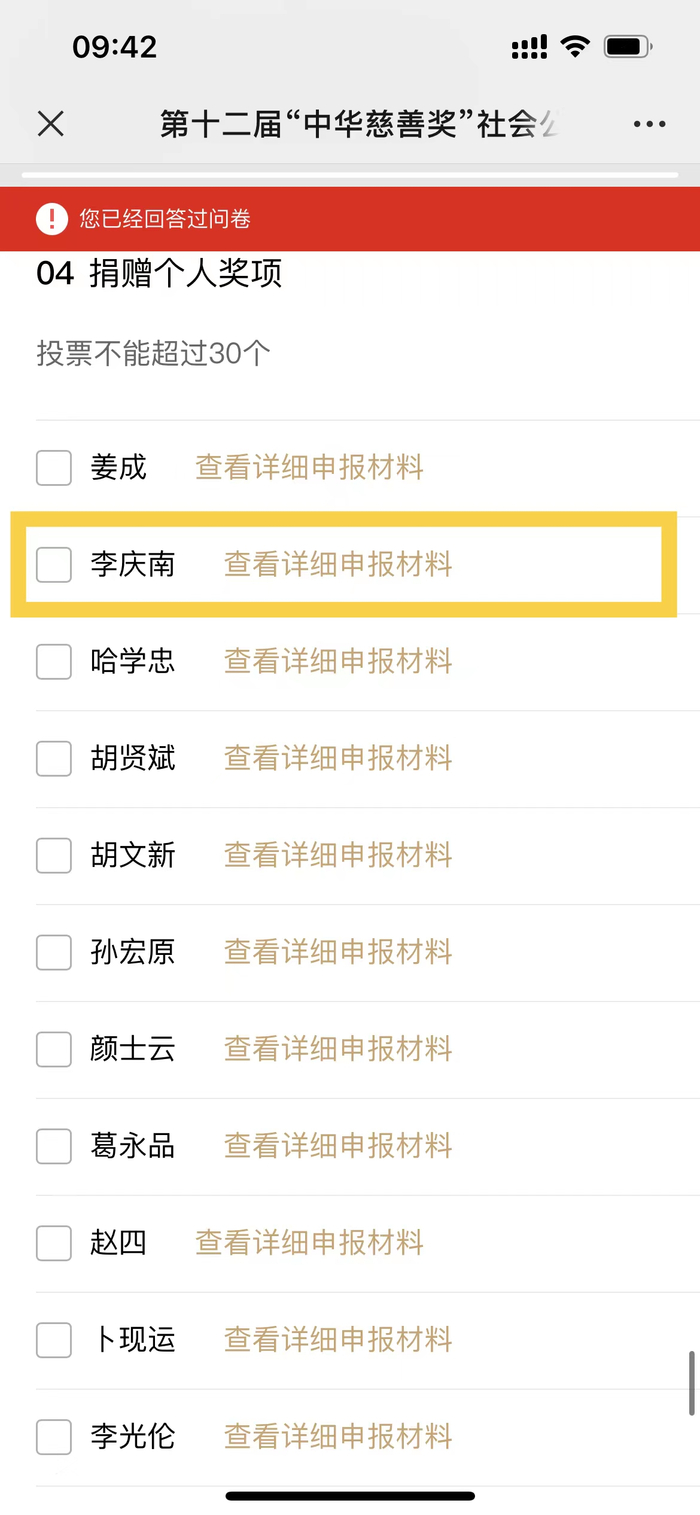Open 赵四's 查看详细申报材料 link
The height and width of the screenshot is (1515, 700).
pyautogui.click(x=309, y=1243)
